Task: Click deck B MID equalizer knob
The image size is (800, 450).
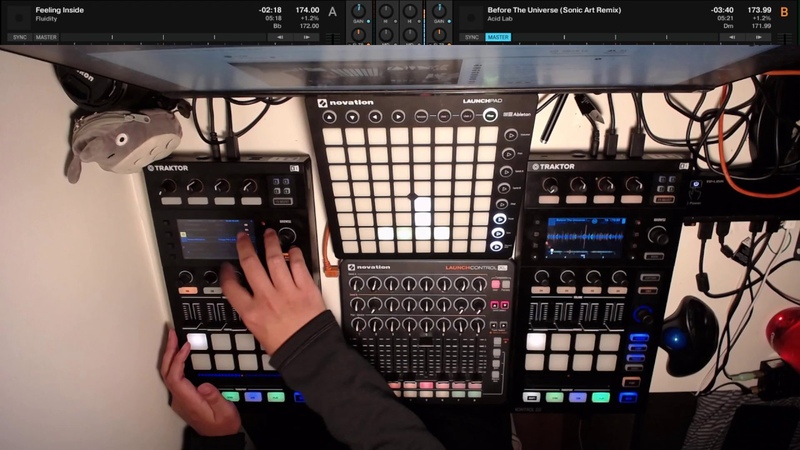Action: [410, 35]
